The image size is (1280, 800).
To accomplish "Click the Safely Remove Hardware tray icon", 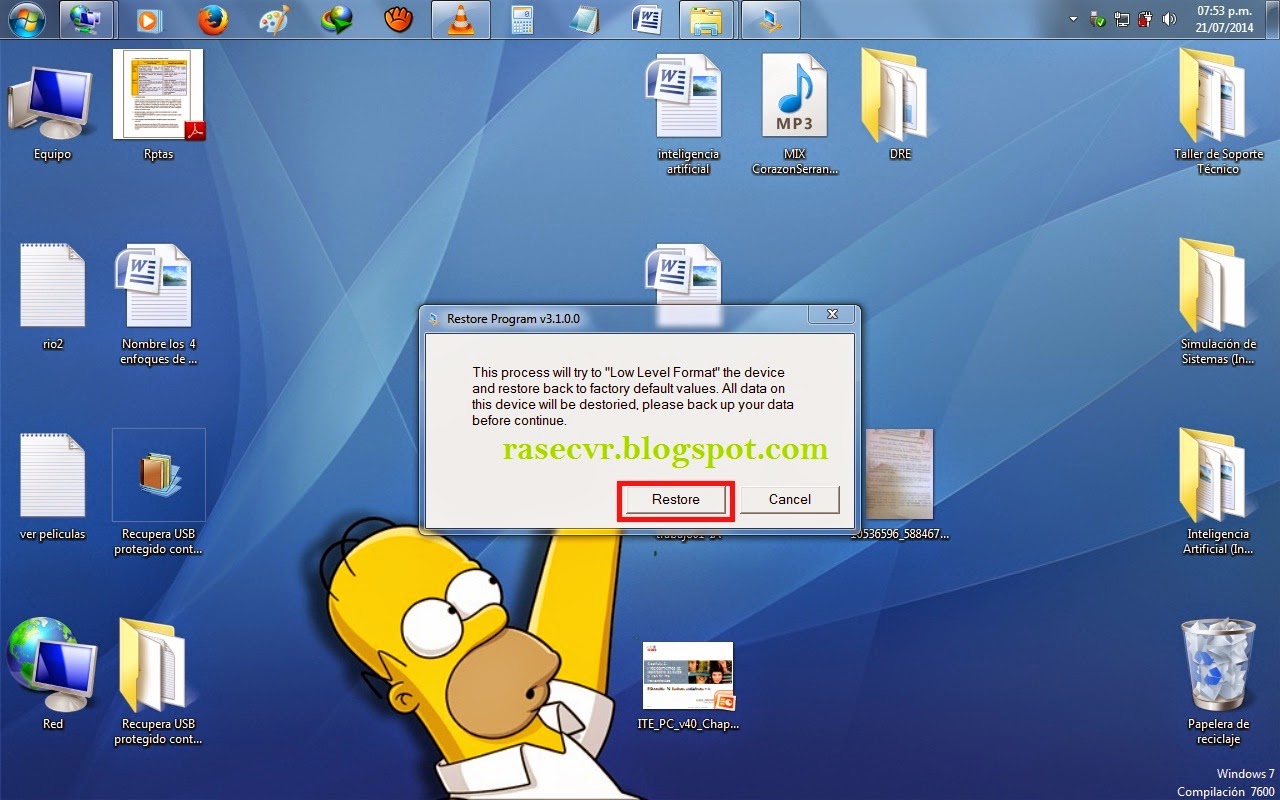I will [x=1098, y=19].
